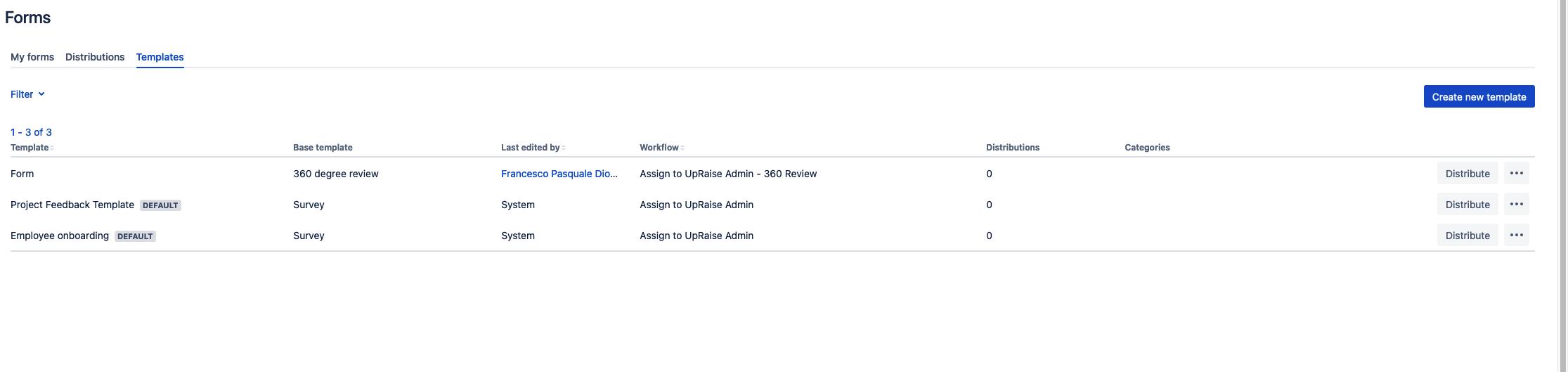
Task: Switch to My forms tab
Action: [32, 57]
